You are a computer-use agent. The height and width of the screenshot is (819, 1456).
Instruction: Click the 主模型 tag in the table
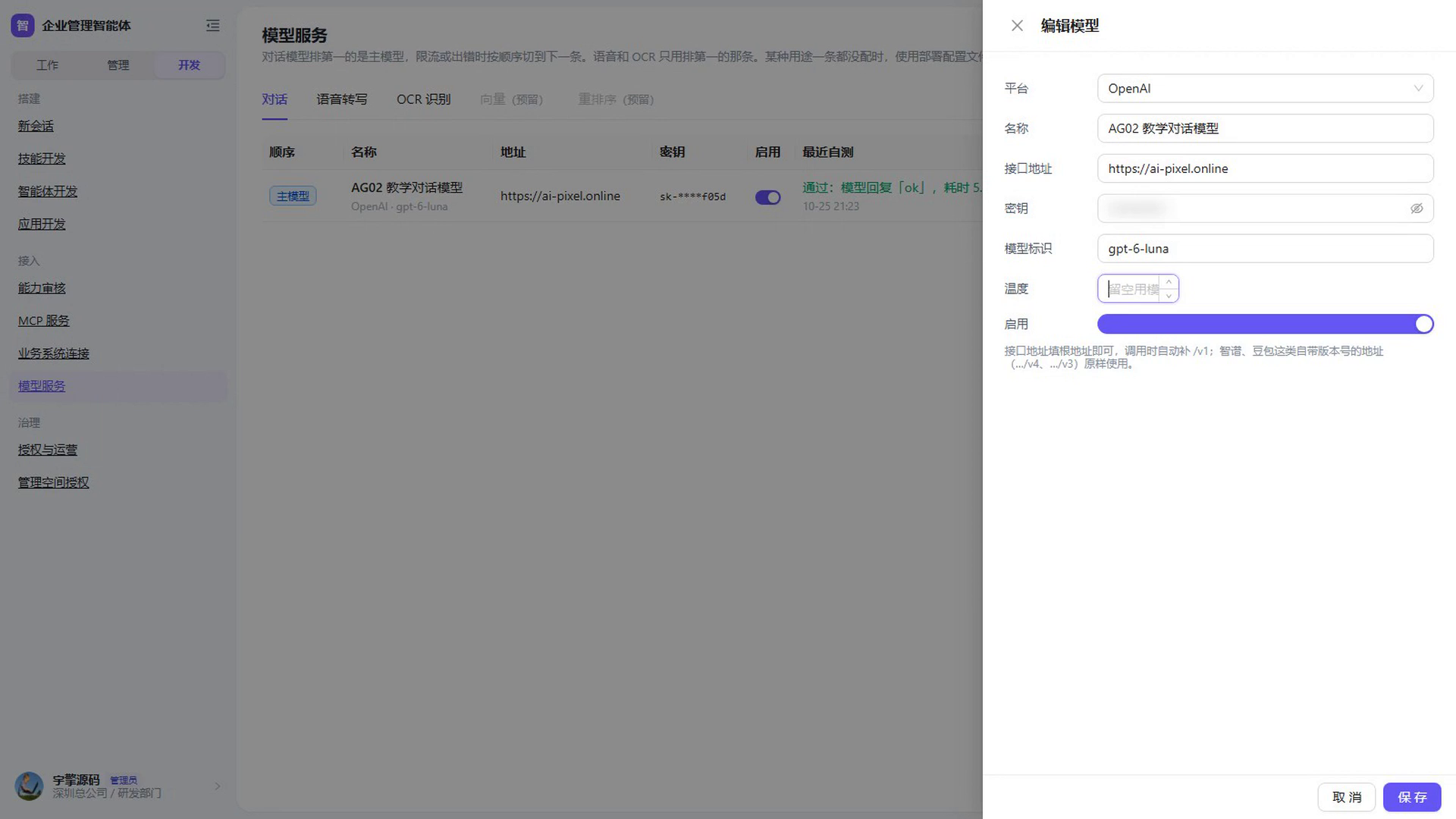coord(293,196)
